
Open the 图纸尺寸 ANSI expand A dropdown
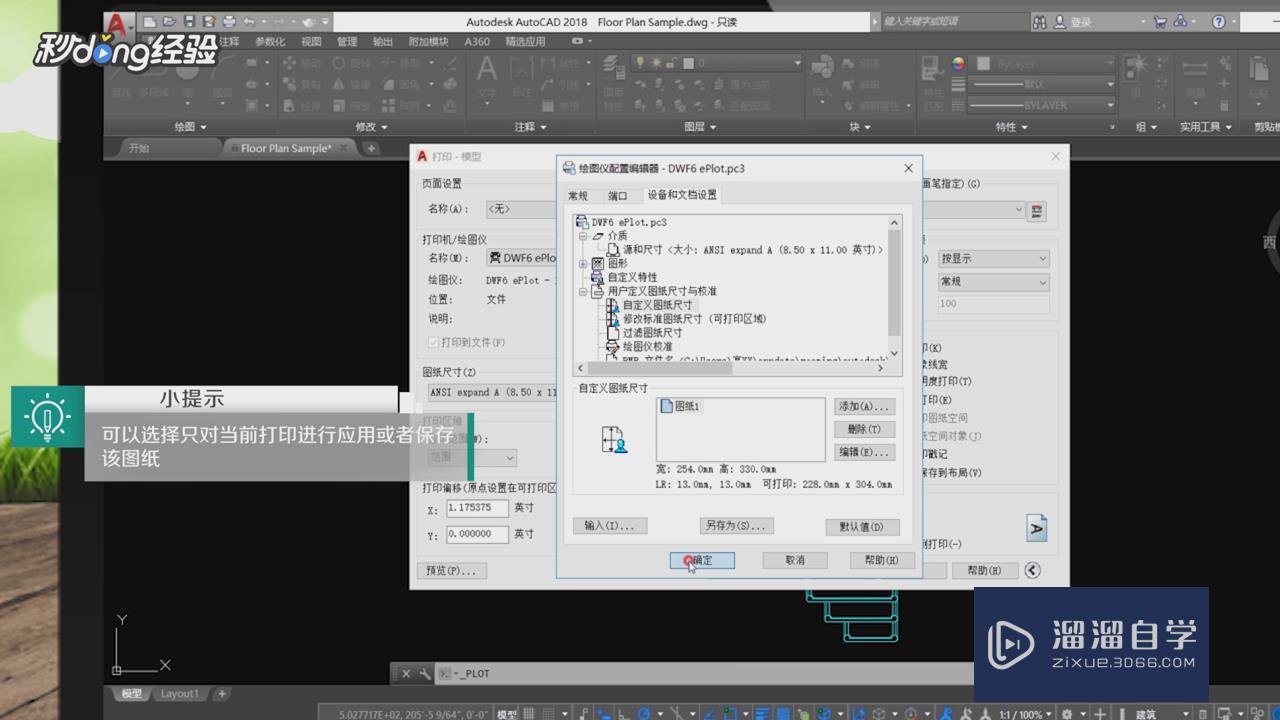tap(490, 393)
